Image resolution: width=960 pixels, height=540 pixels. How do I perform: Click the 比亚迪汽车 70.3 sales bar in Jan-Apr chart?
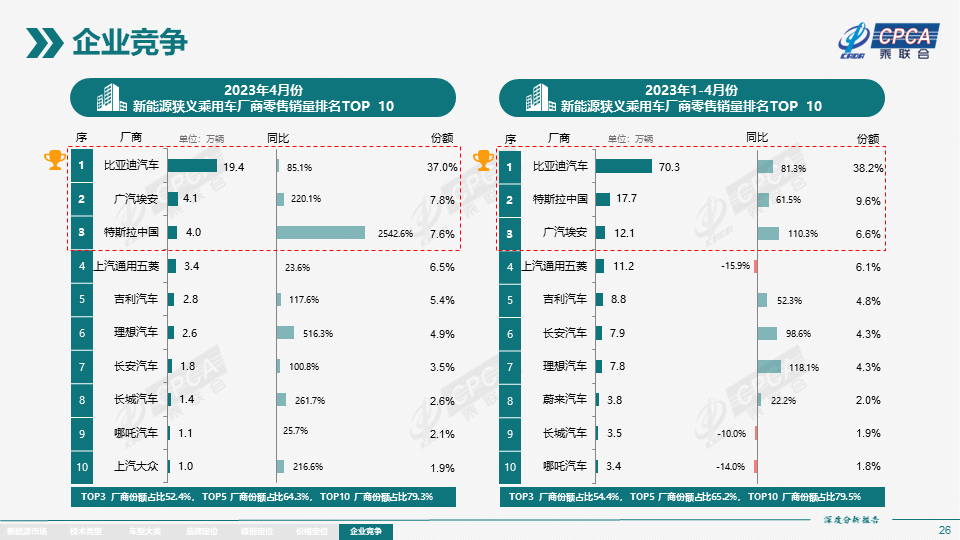tap(624, 166)
